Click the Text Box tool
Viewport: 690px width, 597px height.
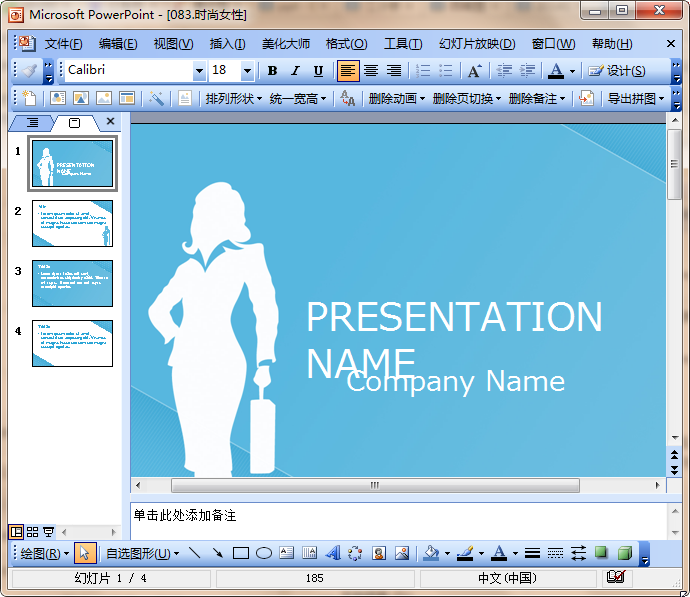(x=287, y=553)
